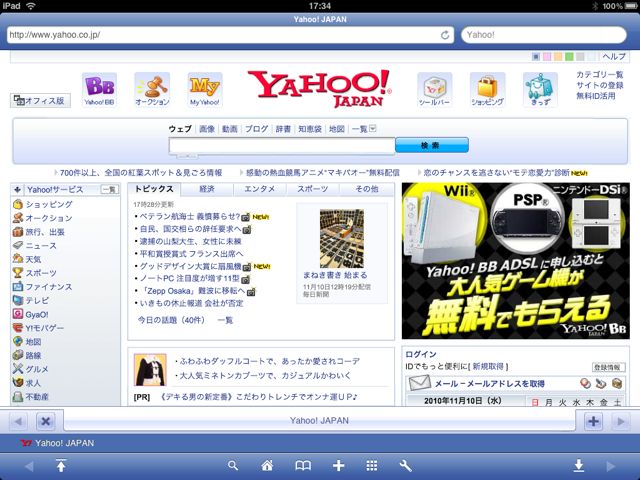640x480 pixels.
Task: Add a new tab with plus button
Action: tap(593, 421)
